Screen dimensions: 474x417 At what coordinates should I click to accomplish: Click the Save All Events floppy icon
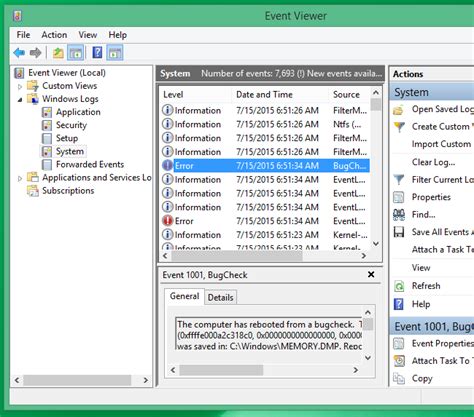399,232
